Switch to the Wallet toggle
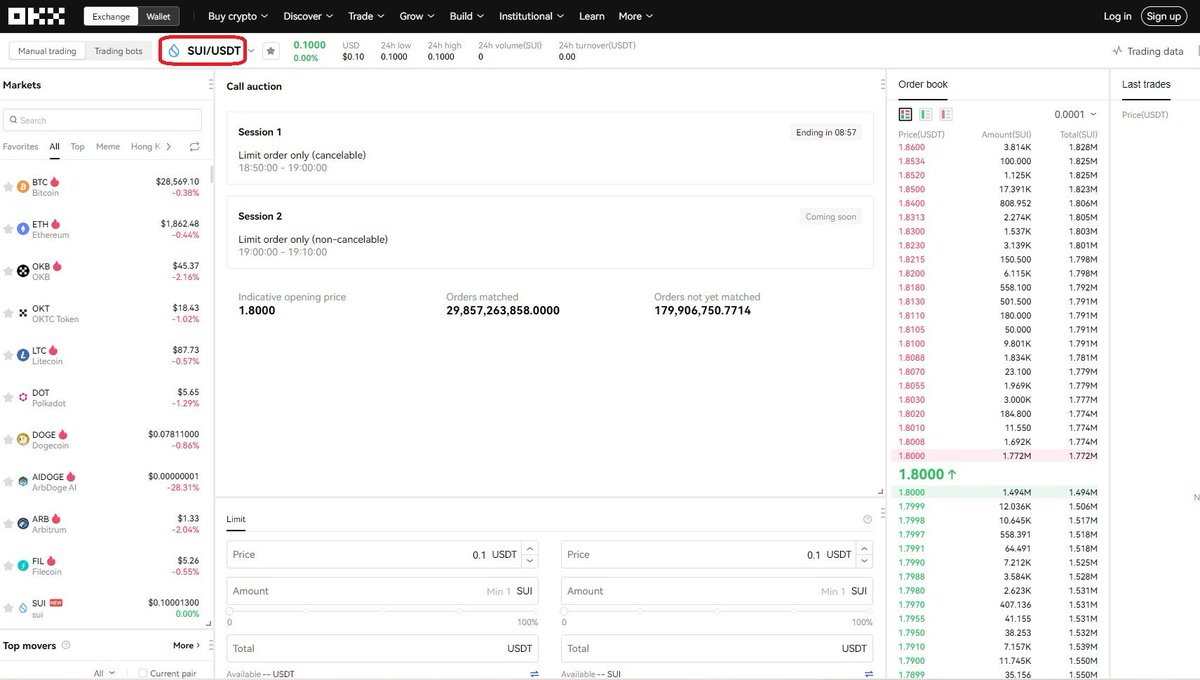 [158, 16]
